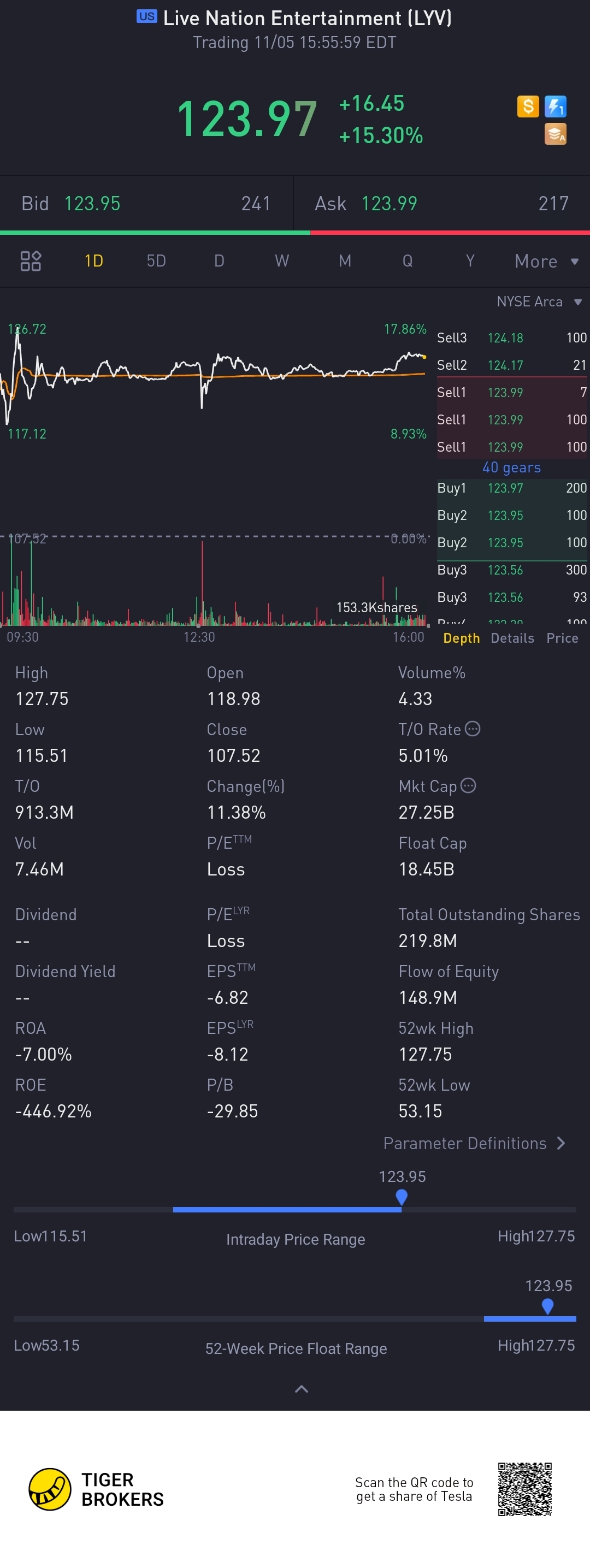590x1568 pixels.
Task: Select Sell1 order with 7 shares
Action: tap(512, 393)
